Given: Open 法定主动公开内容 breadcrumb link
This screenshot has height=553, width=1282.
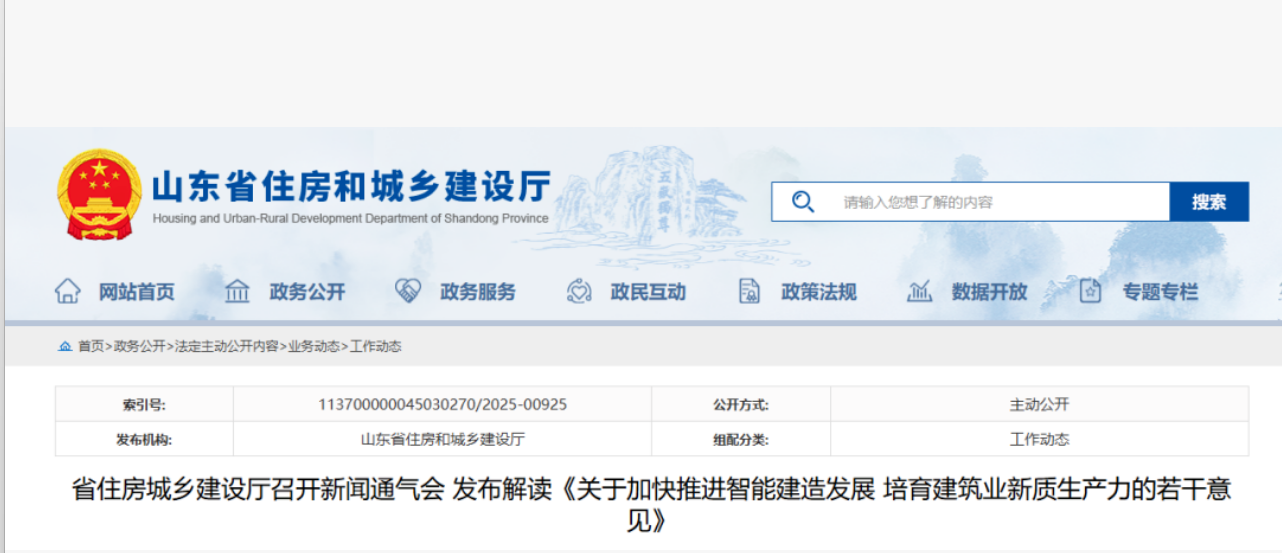Looking at the screenshot, I should 227,346.
